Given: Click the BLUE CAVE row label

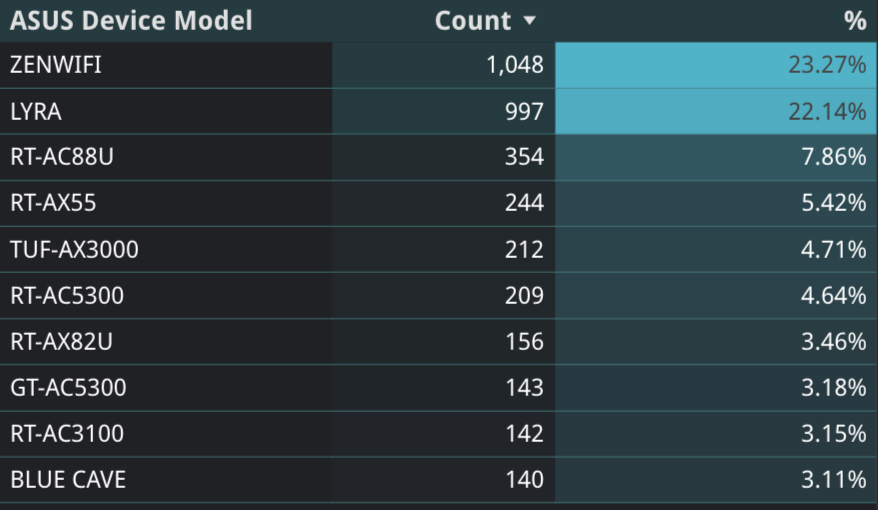Looking at the screenshot, I should (68, 480).
